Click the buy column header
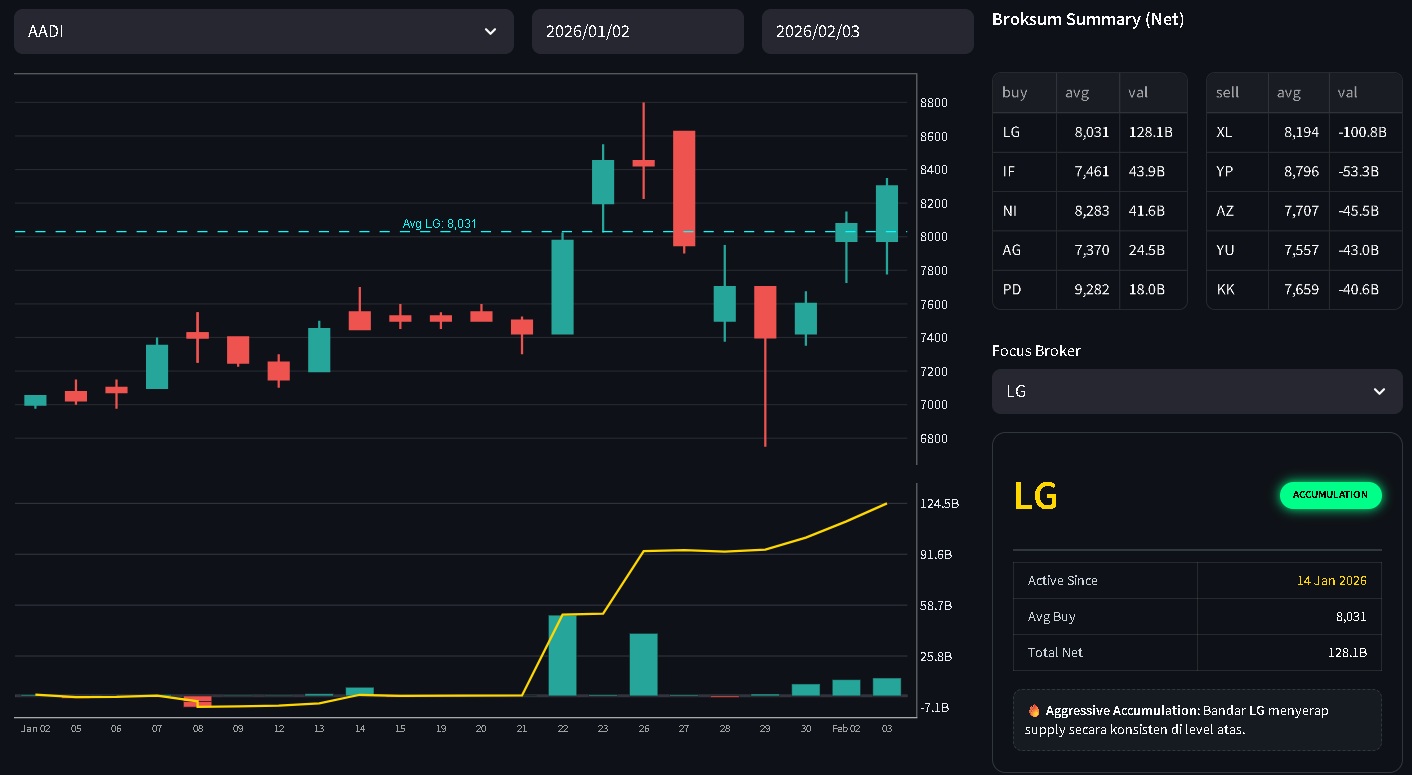Image resolution: width=1412 pixels, height=775 pixels. click(1015, 93)
